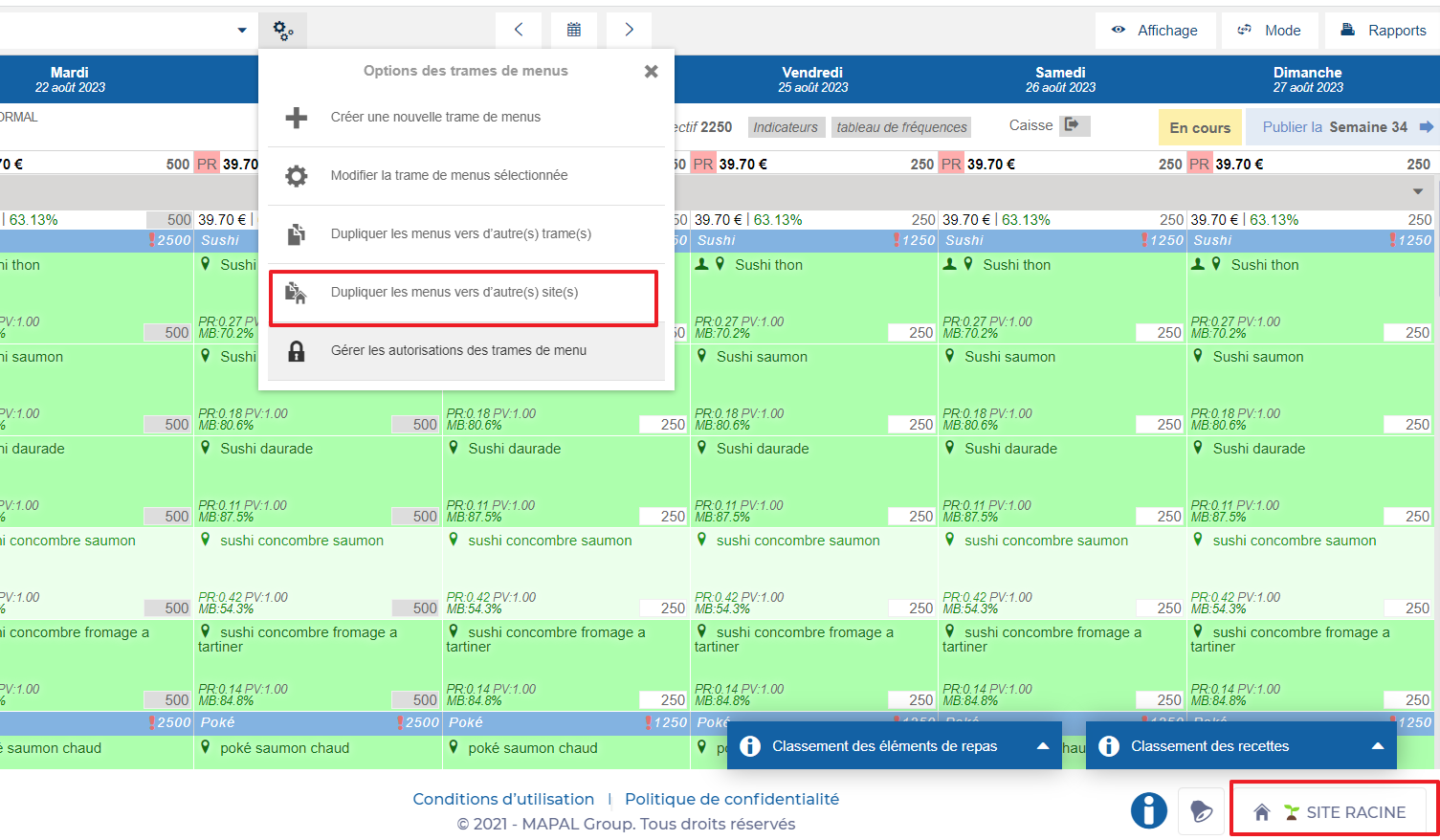Go to the next week arrow
The image size is (1440, 840).
629,30
